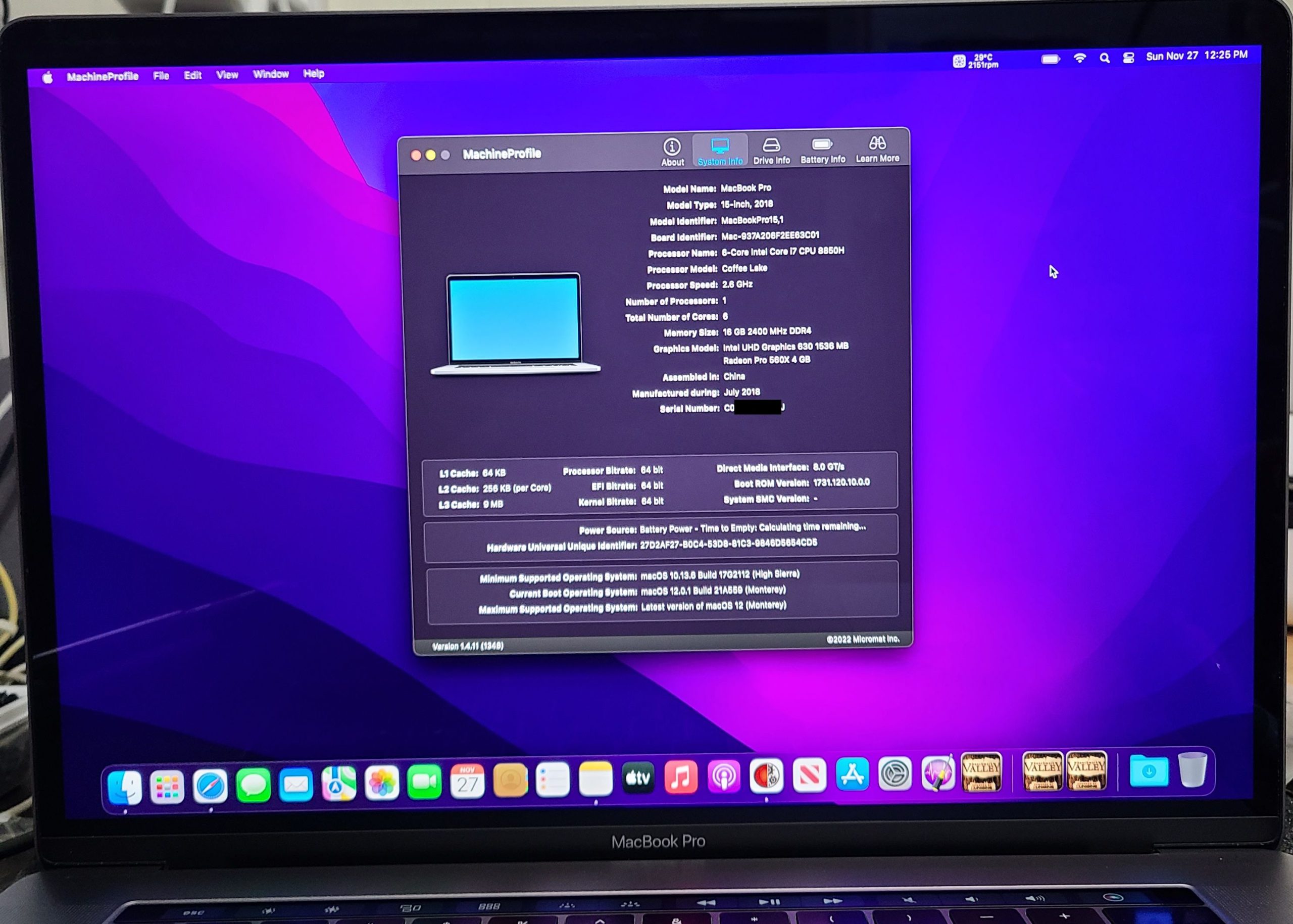Open the Window menu
This screenshot has height=924, width=1293.
tap(271, 74)
